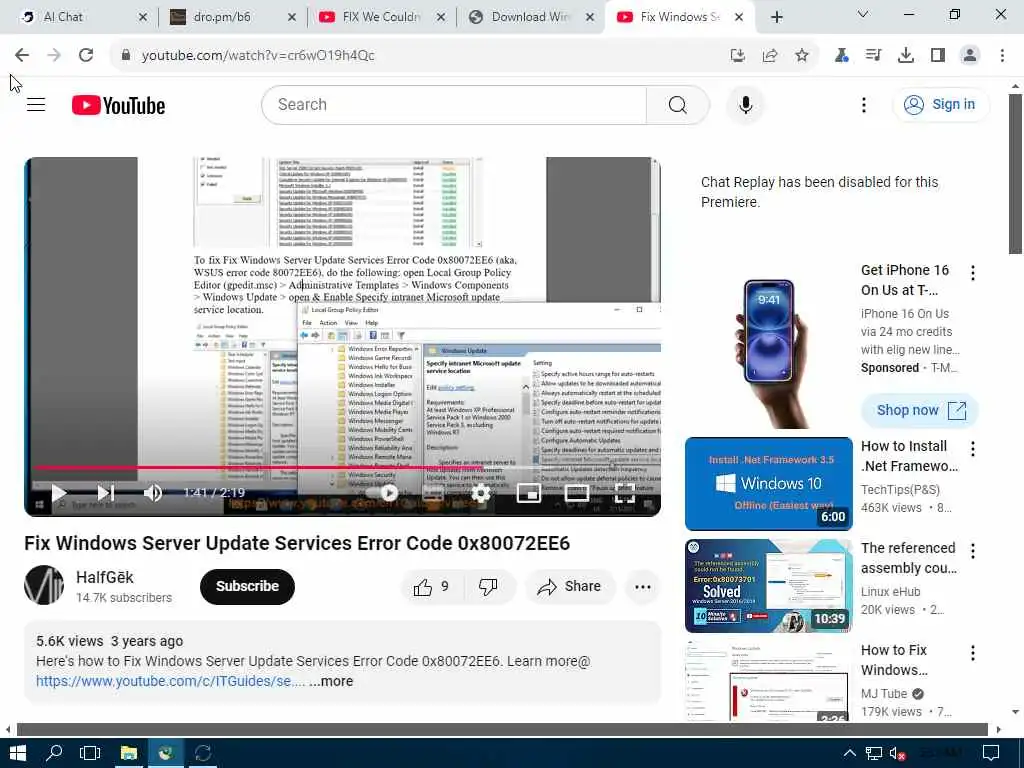1024x768 pixels.
Task: Open more actions ellipsis beside Share
Action: point(643,587)
